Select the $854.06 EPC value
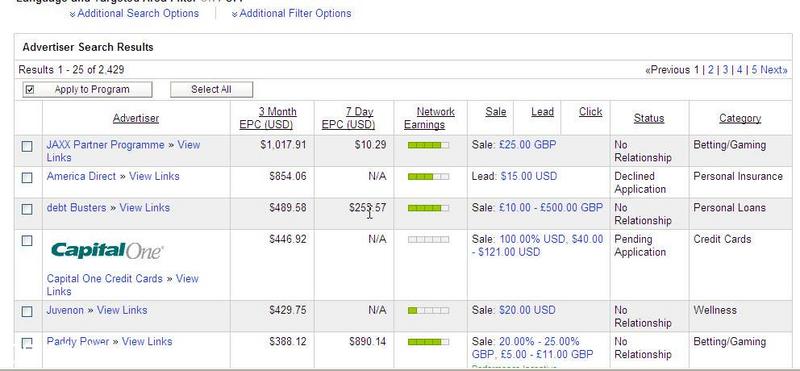Viewport: 800px width, 371px height. [288, 177]
